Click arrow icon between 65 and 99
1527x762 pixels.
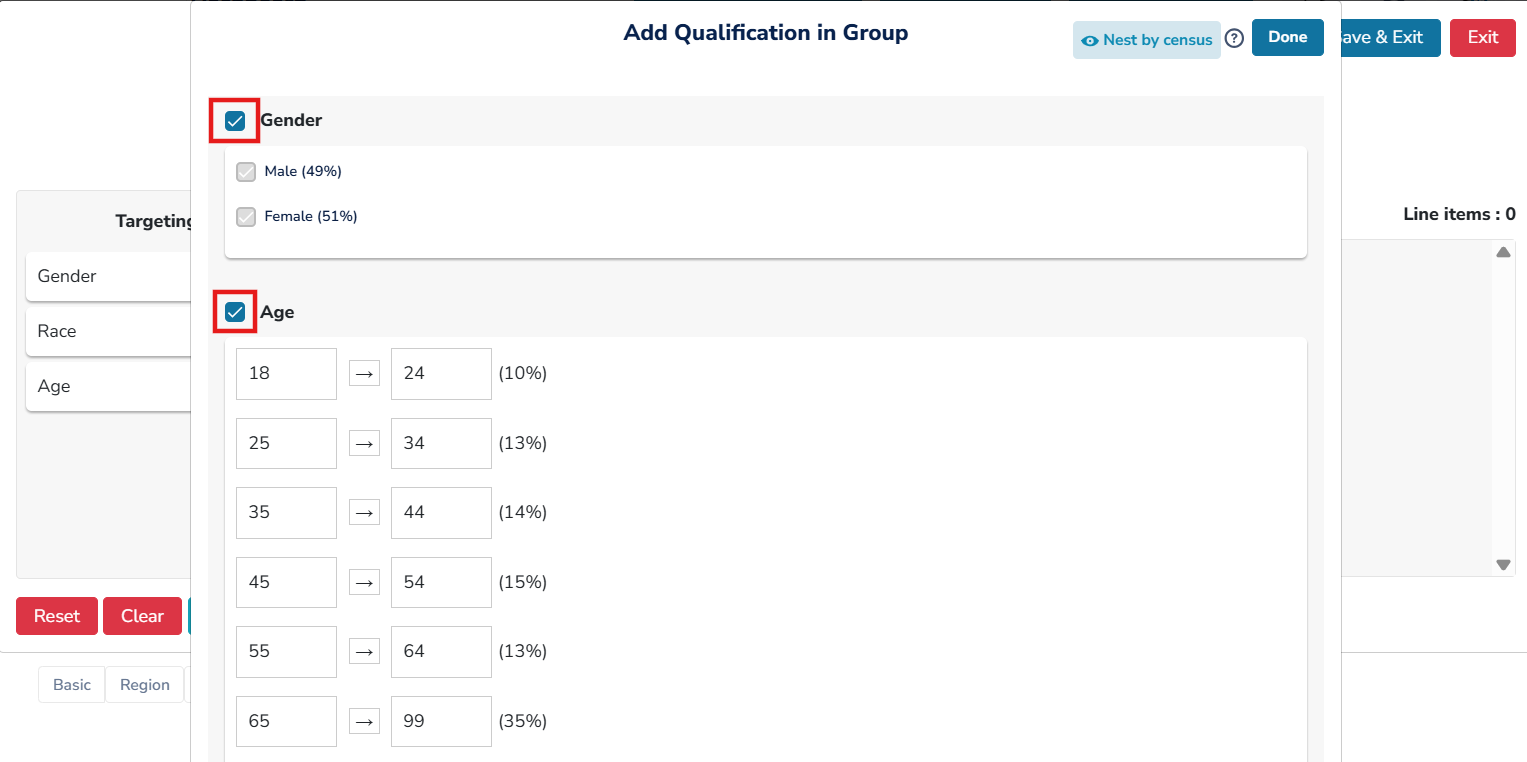364,721
